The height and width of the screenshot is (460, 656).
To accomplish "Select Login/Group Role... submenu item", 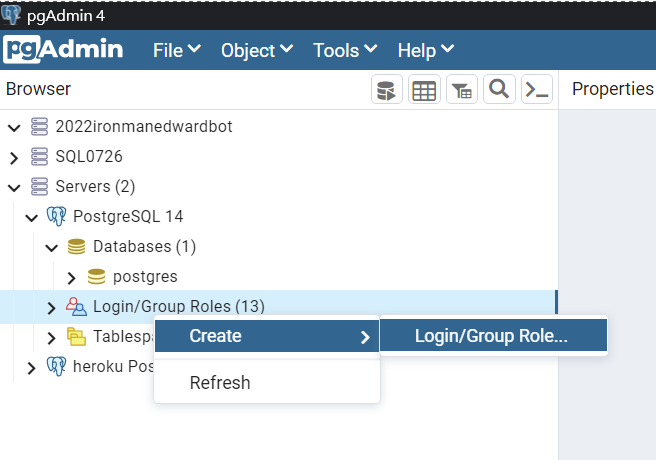I will [x=494, y=335].
